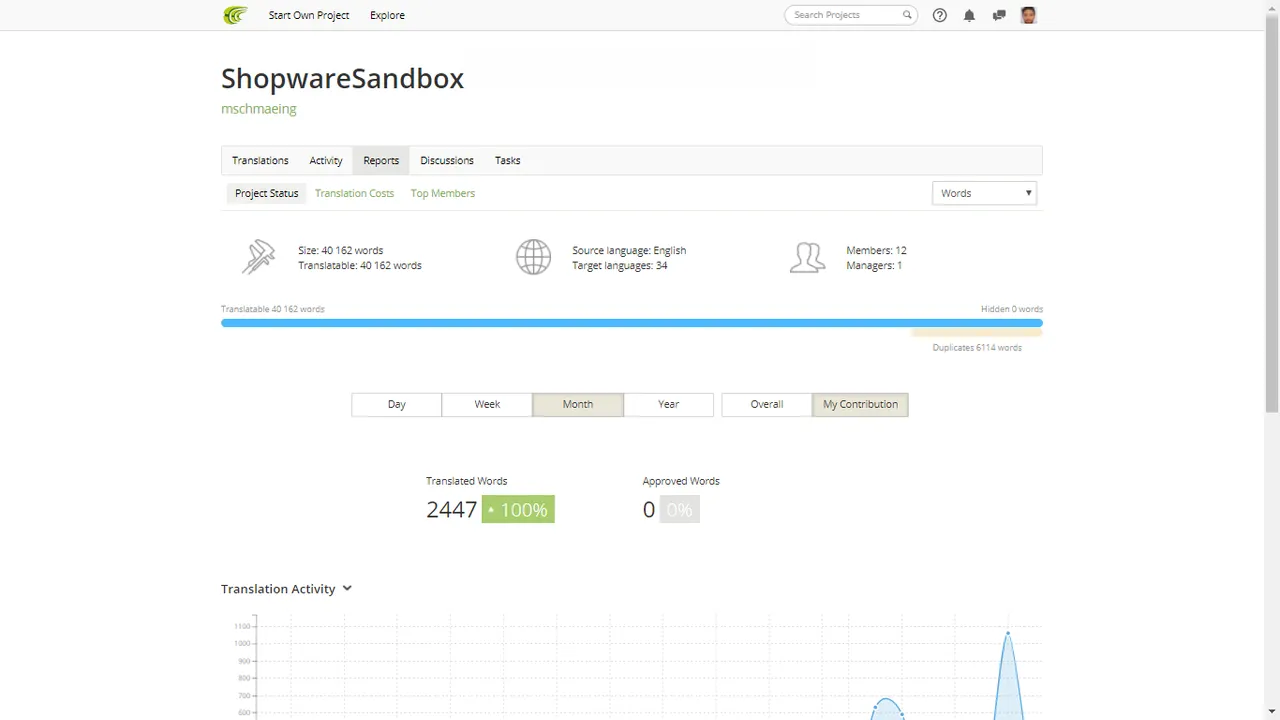1280x720 pixels.
Task: Expand the Translation Activity chevron
Action: (347, 588)
